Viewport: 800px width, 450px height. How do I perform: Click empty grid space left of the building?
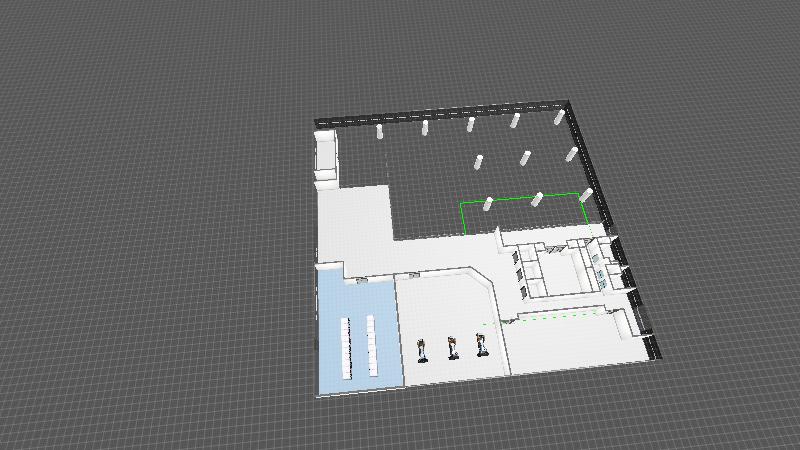150,250
